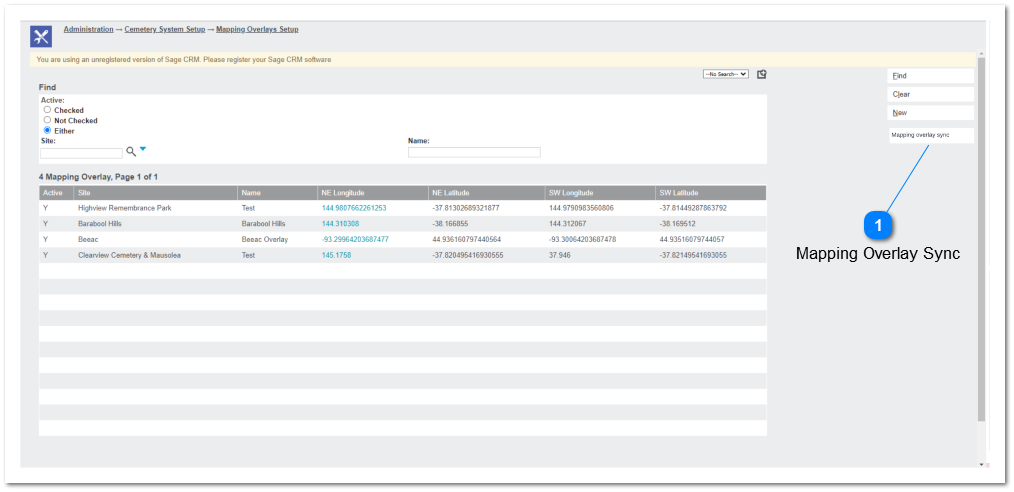Viewport: 1014px width, 492px height.
Task: Click -38.169512 SW latitude cell
Action: pos(677,224)
